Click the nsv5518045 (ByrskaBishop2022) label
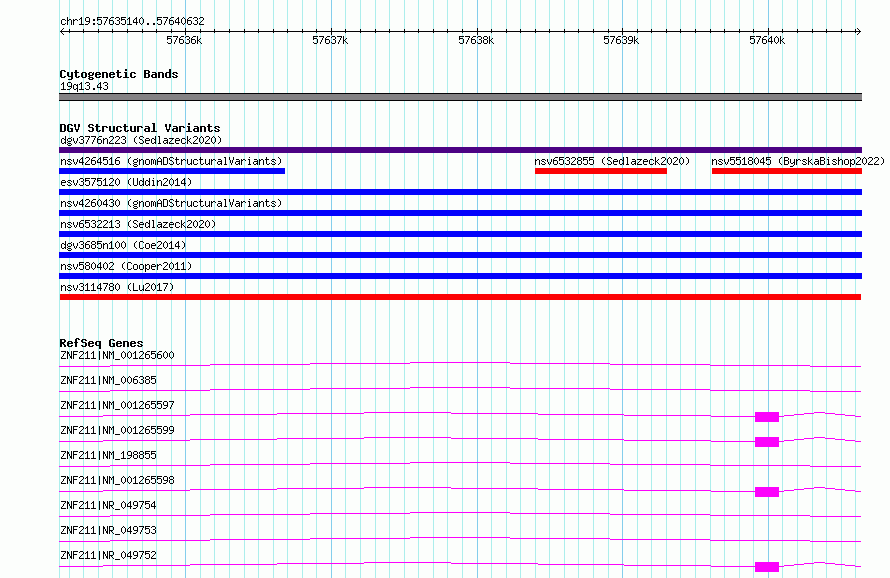 click(x=797, y=161)
